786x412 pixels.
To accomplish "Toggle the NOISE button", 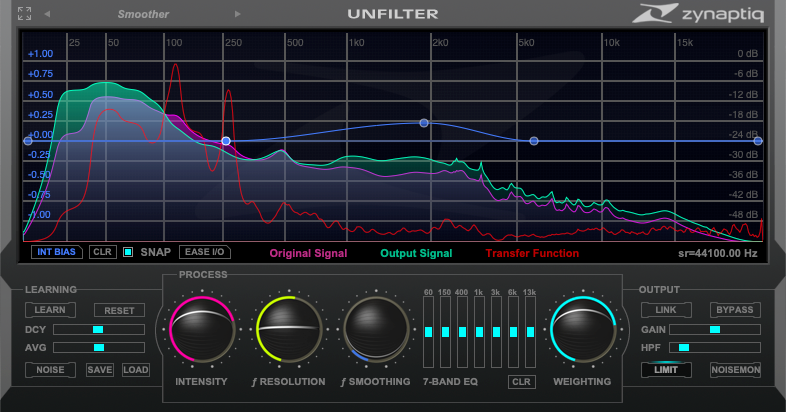I will (x=50, y=370).
